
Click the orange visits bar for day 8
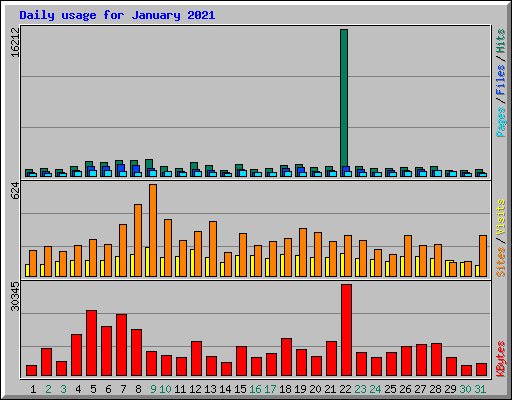coord(138,240)
